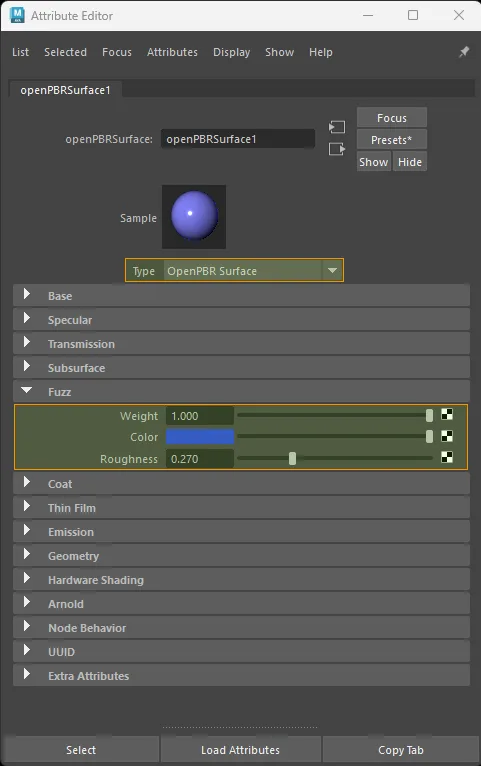481x766 pixels.
Task: Select the openPBRSurface1 tab
Action: click(65, 90)
